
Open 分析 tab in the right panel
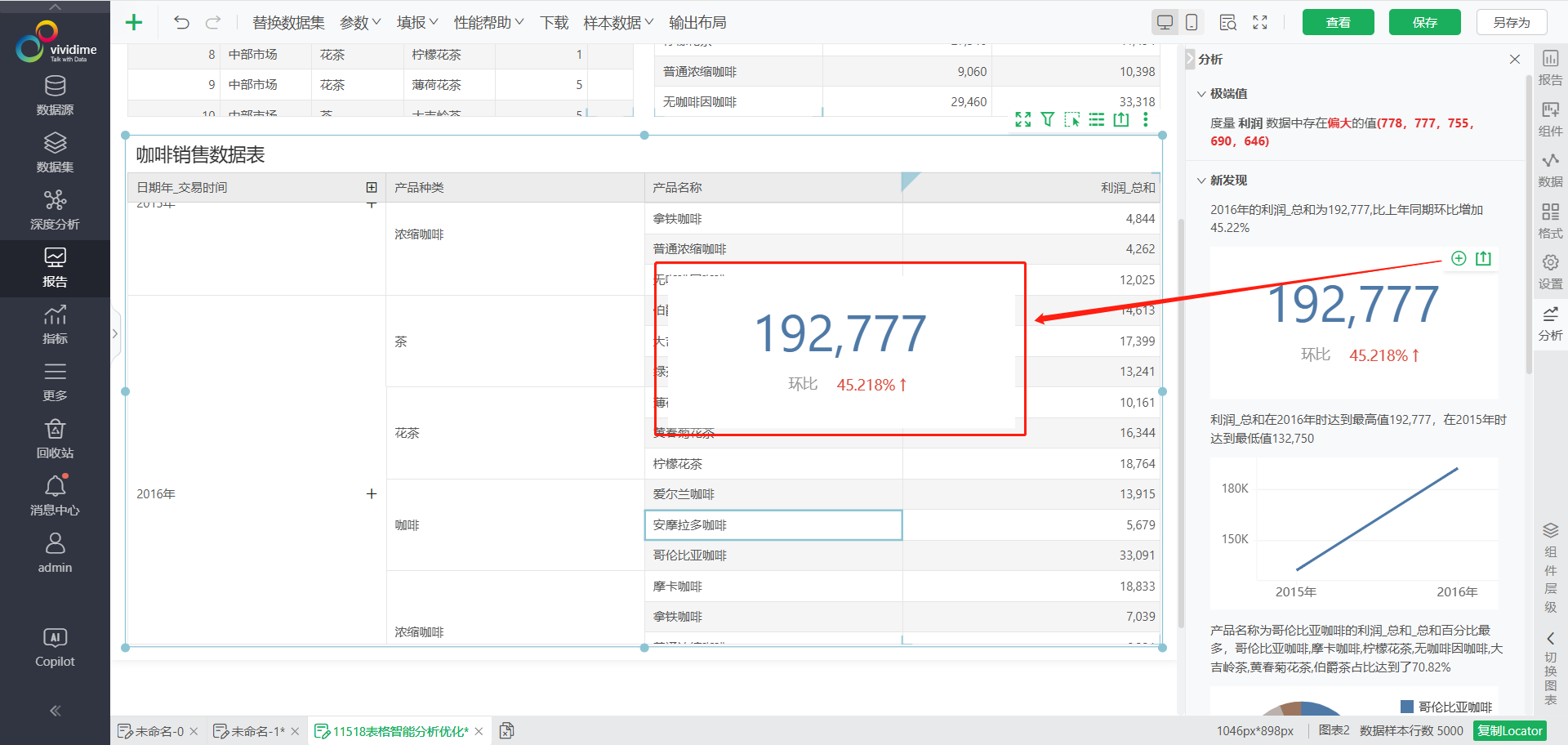click(1550, 323)
